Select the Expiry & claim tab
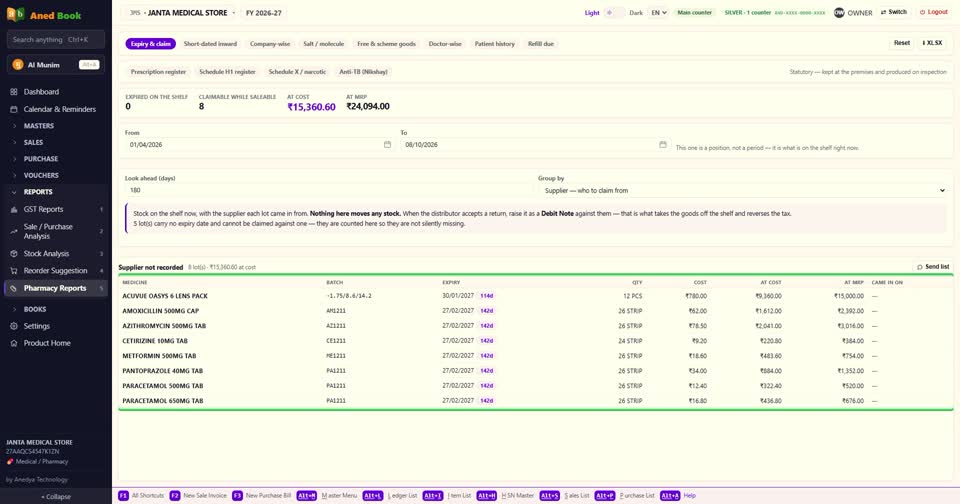Viewport: 960px width, 504px height. (x=151, y=43)
